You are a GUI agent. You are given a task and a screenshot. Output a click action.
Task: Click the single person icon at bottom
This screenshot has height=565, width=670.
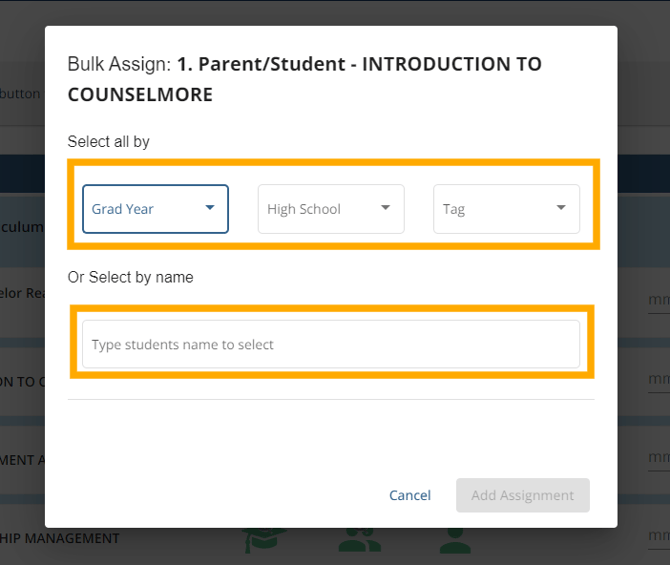pyautogui.click(x=455, y=539)
